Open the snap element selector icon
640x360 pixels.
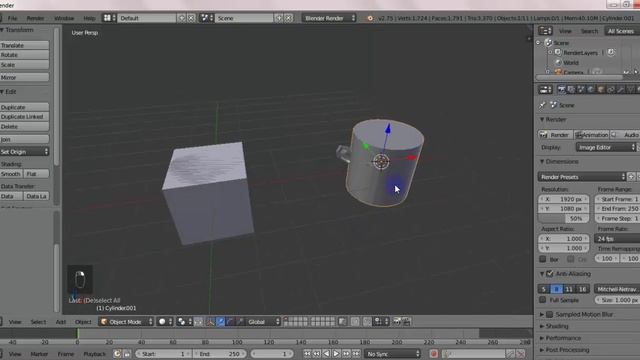[381, 322]
